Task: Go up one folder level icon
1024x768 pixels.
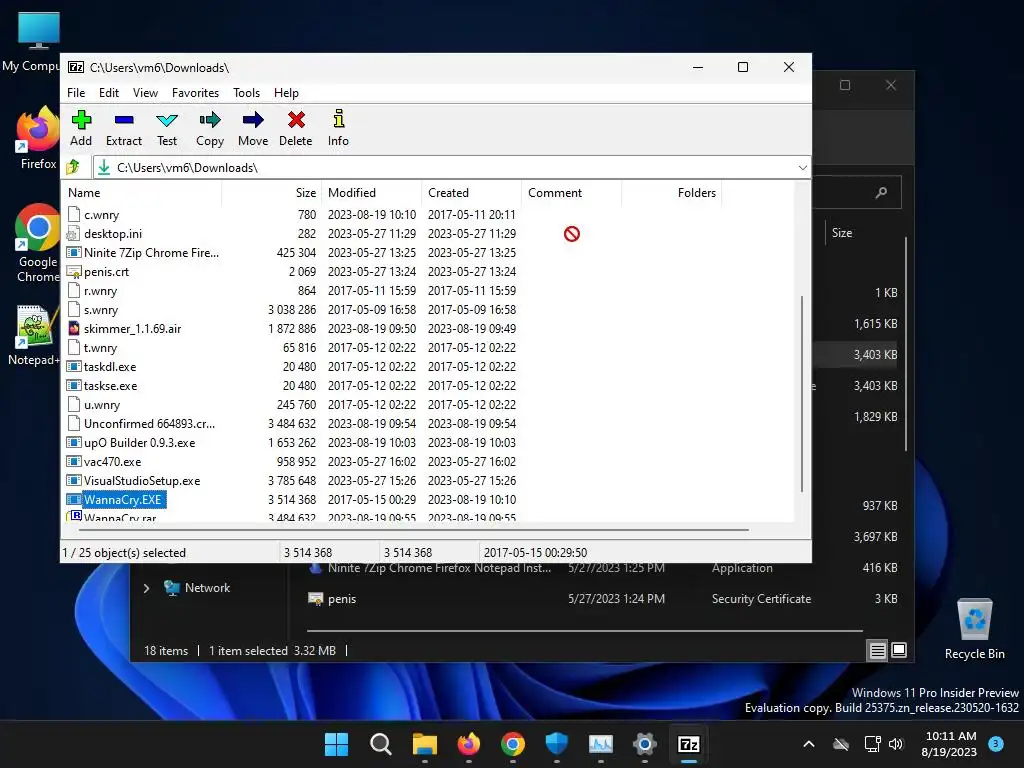Action: (73, 167)
